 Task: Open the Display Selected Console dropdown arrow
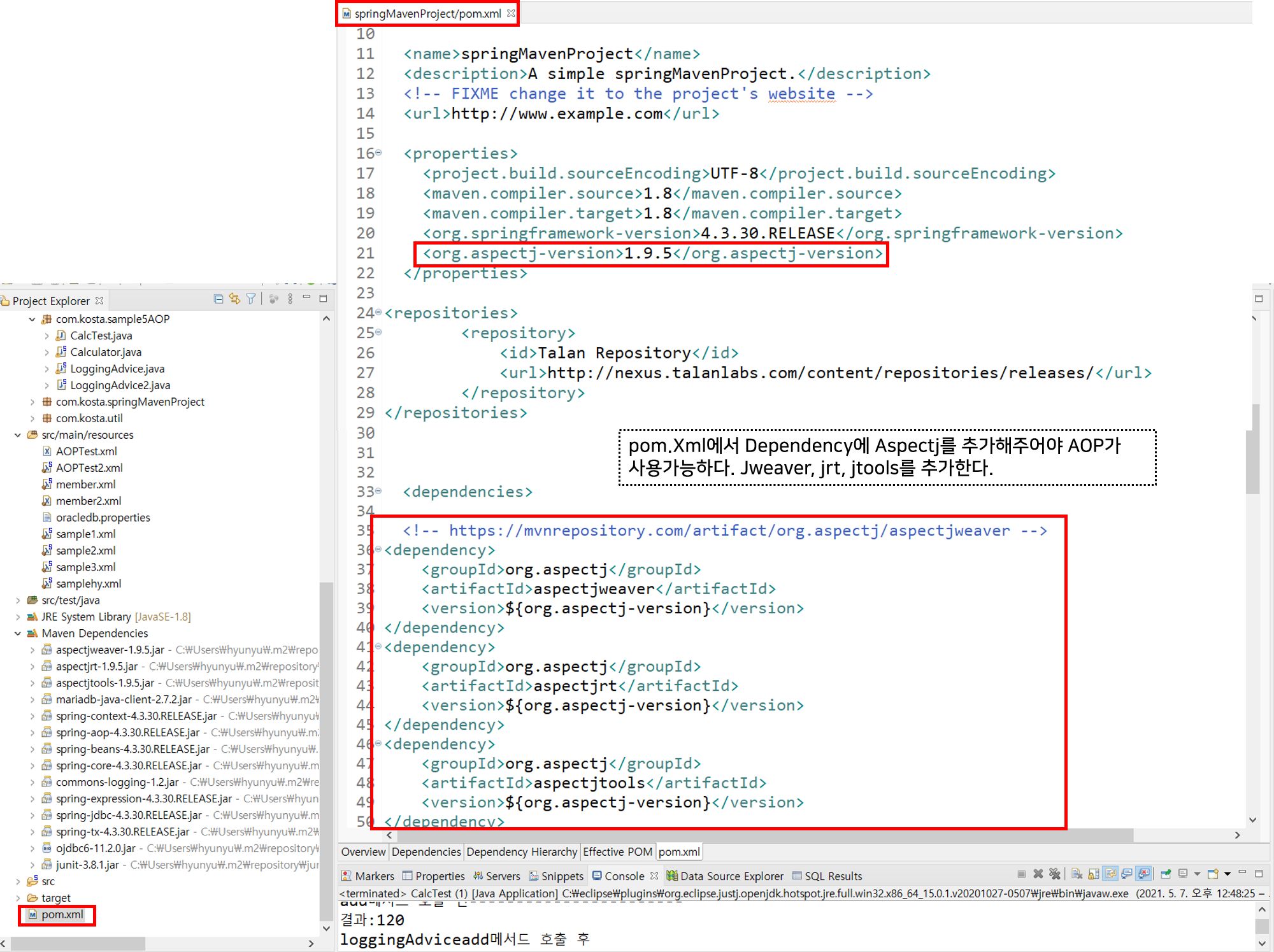(1197, 874)
